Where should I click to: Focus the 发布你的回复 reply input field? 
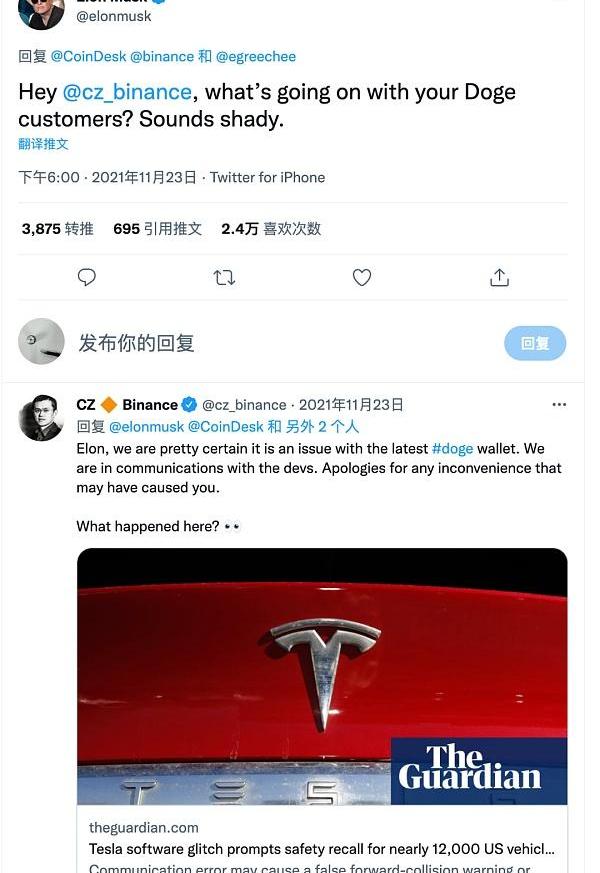289,343
